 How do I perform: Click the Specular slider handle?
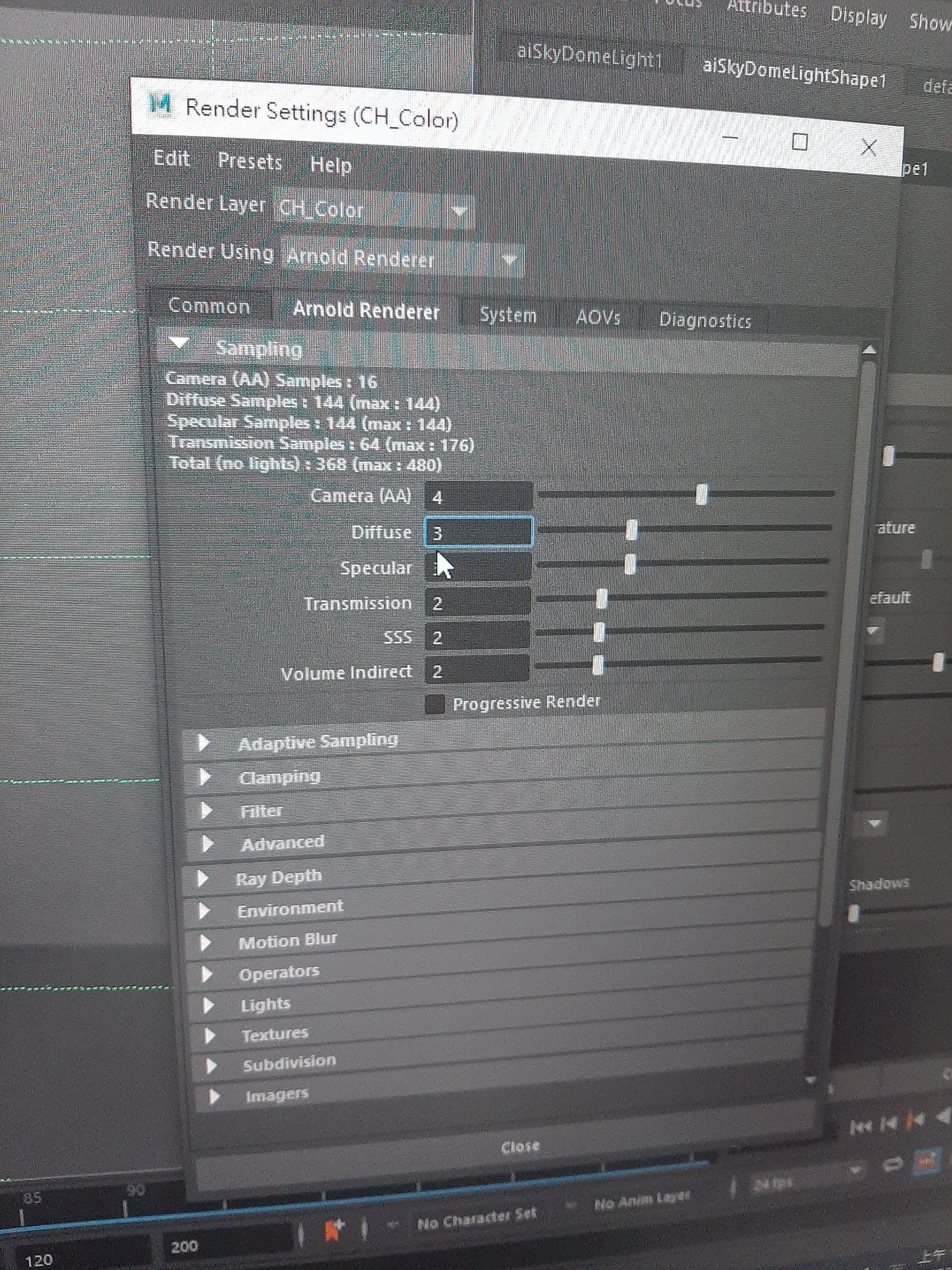pos(630,564)
